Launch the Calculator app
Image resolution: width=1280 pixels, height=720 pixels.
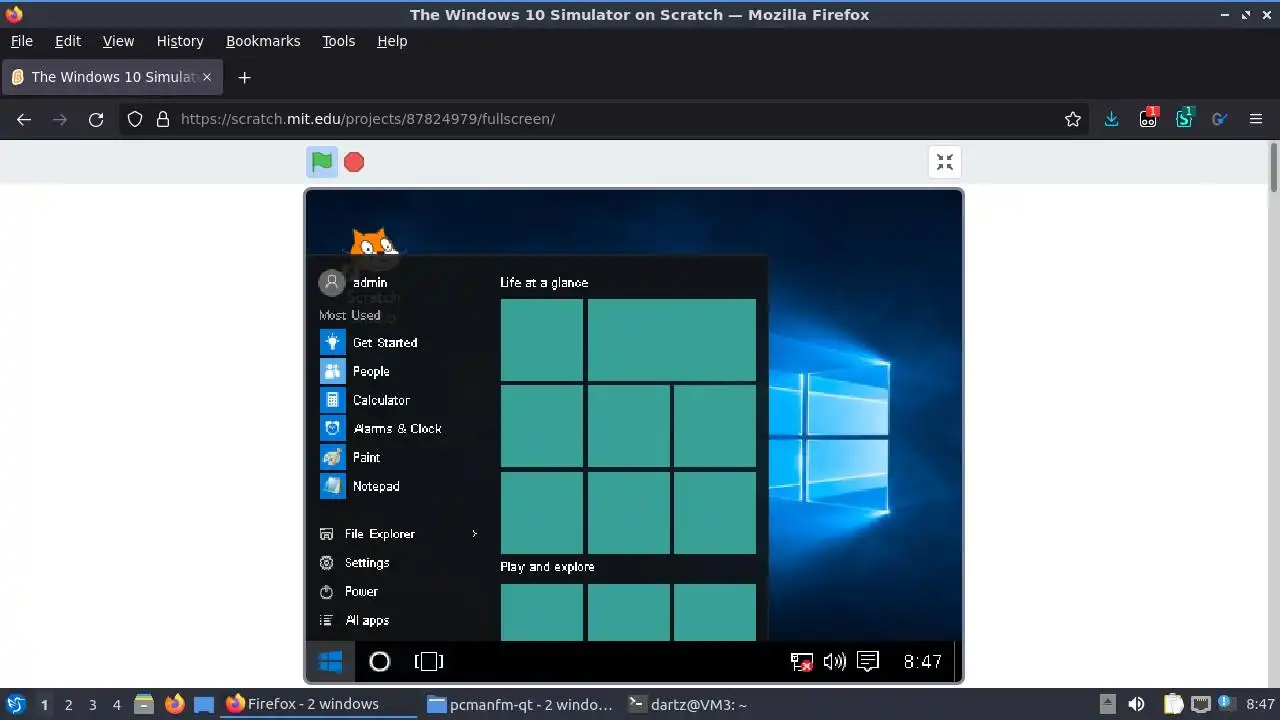tap(381, 400)
